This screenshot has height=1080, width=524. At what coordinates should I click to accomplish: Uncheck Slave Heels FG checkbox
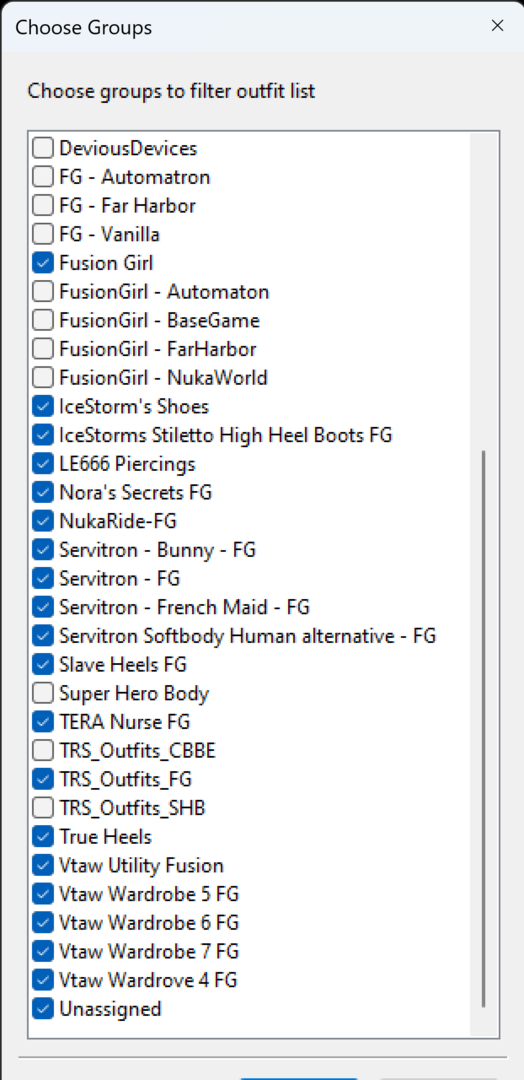(x=43, y=665)
